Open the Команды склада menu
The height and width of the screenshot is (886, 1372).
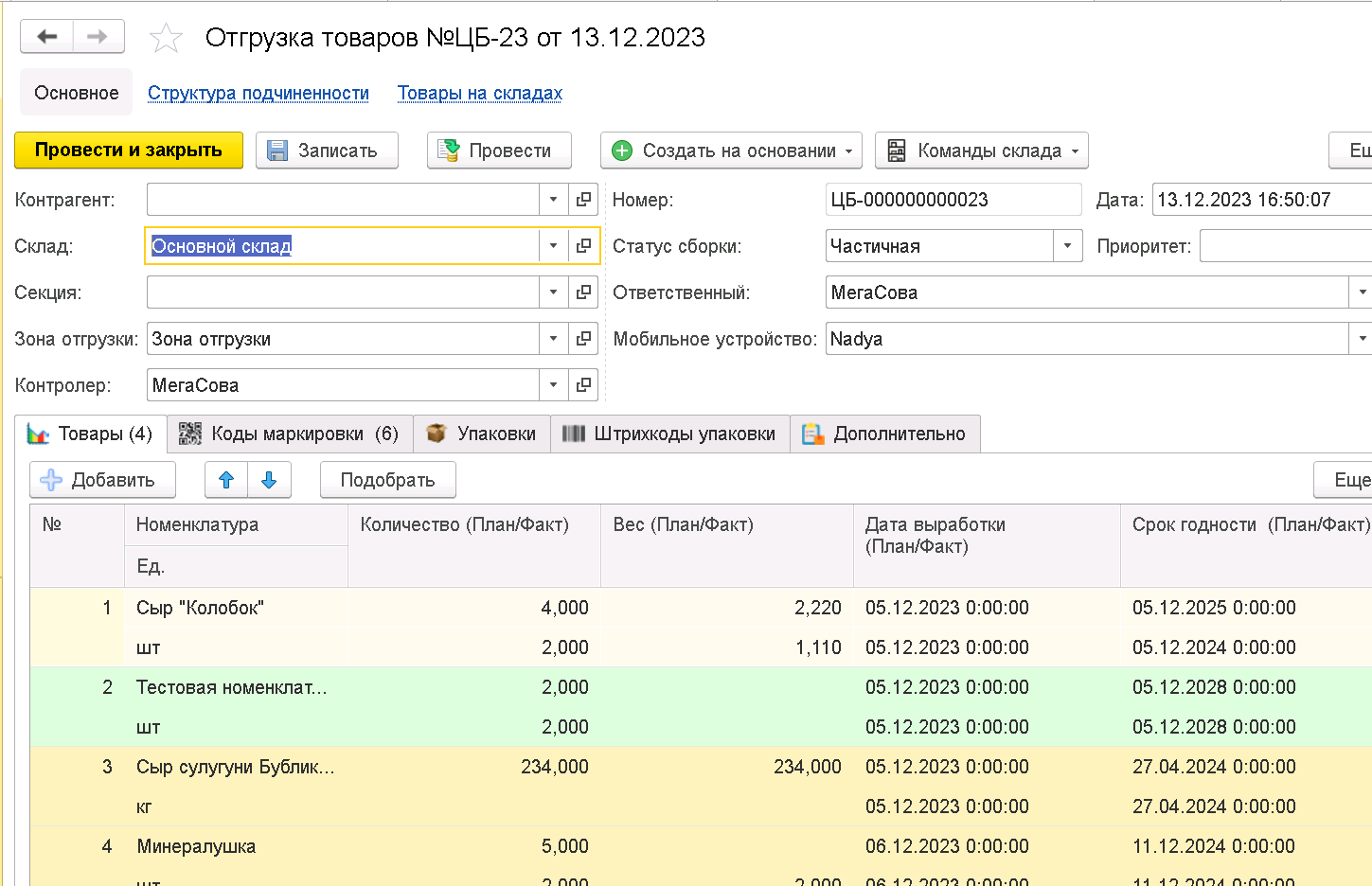click(982, 151)
